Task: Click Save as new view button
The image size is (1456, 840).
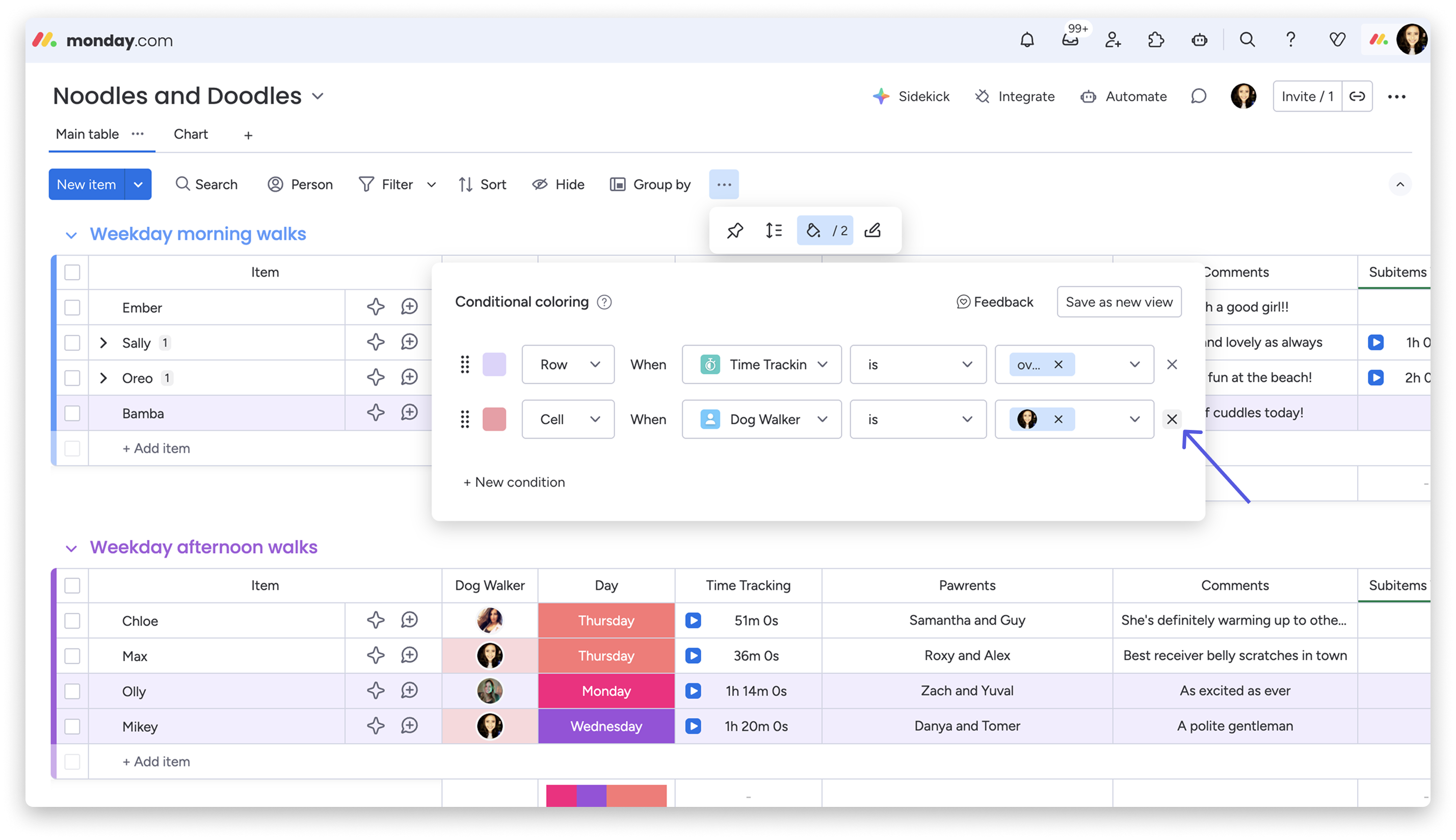Action: click(1119, 302)
